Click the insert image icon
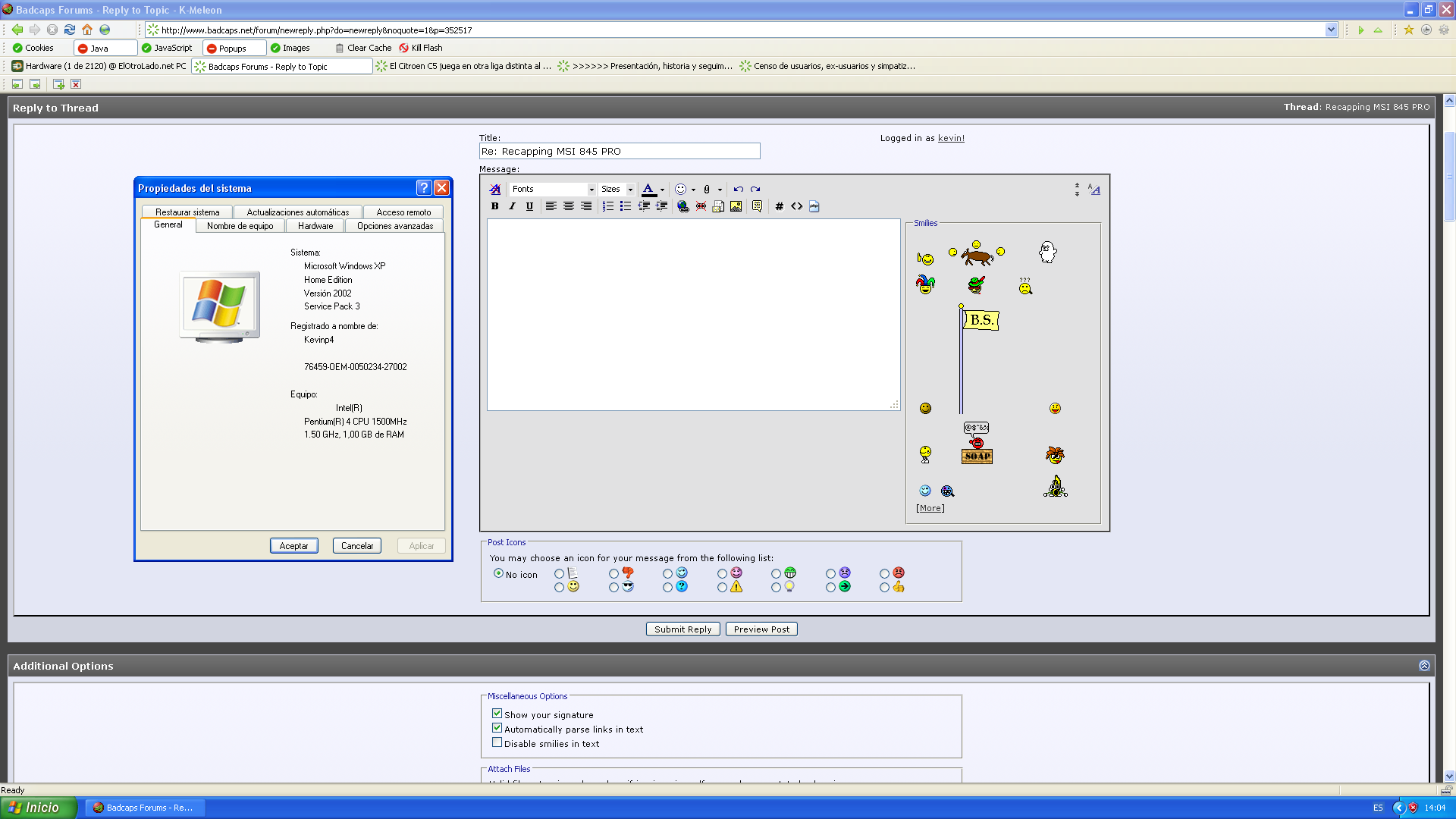 (x=736, y=206)
